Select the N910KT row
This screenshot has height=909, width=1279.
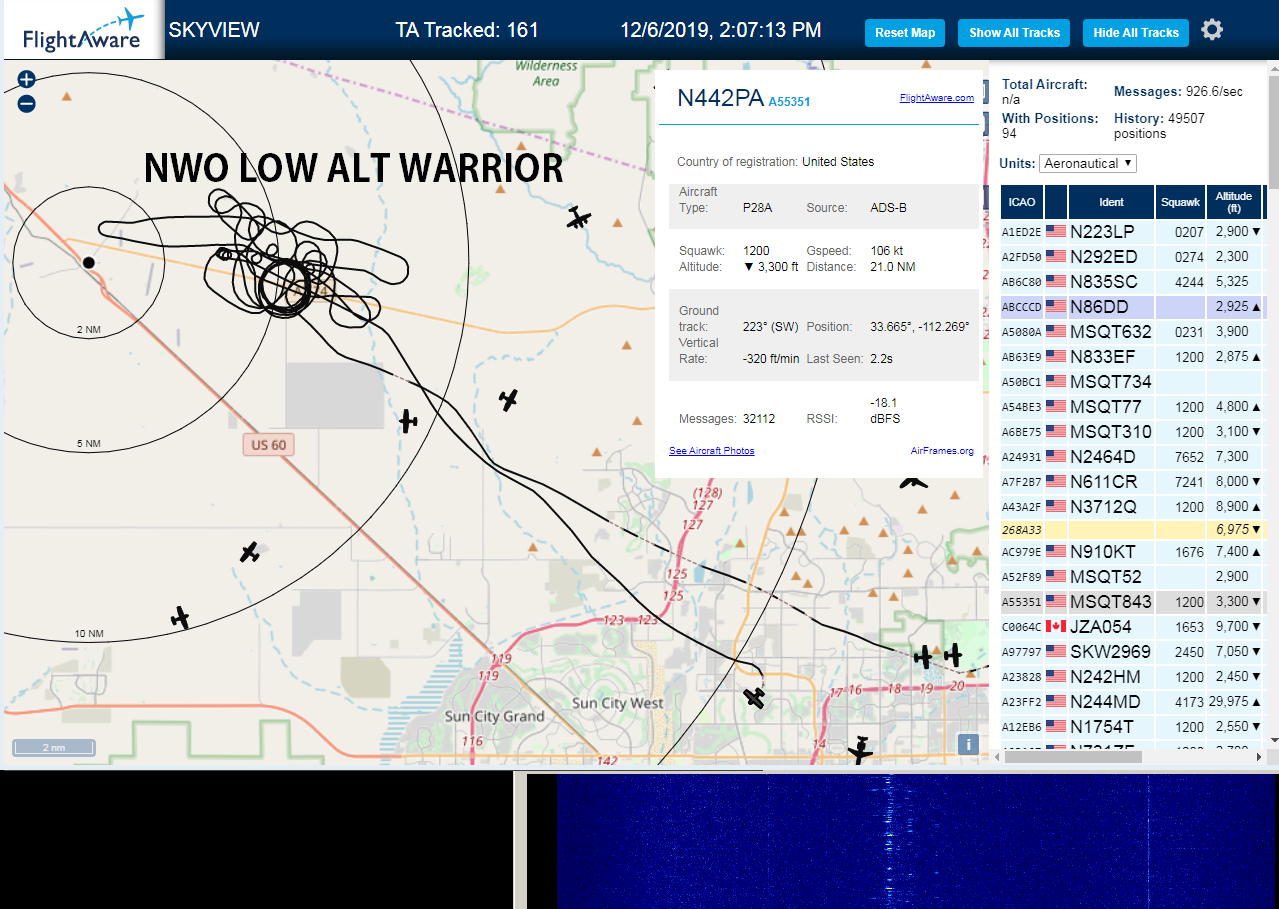click(x=1134, y=552)
